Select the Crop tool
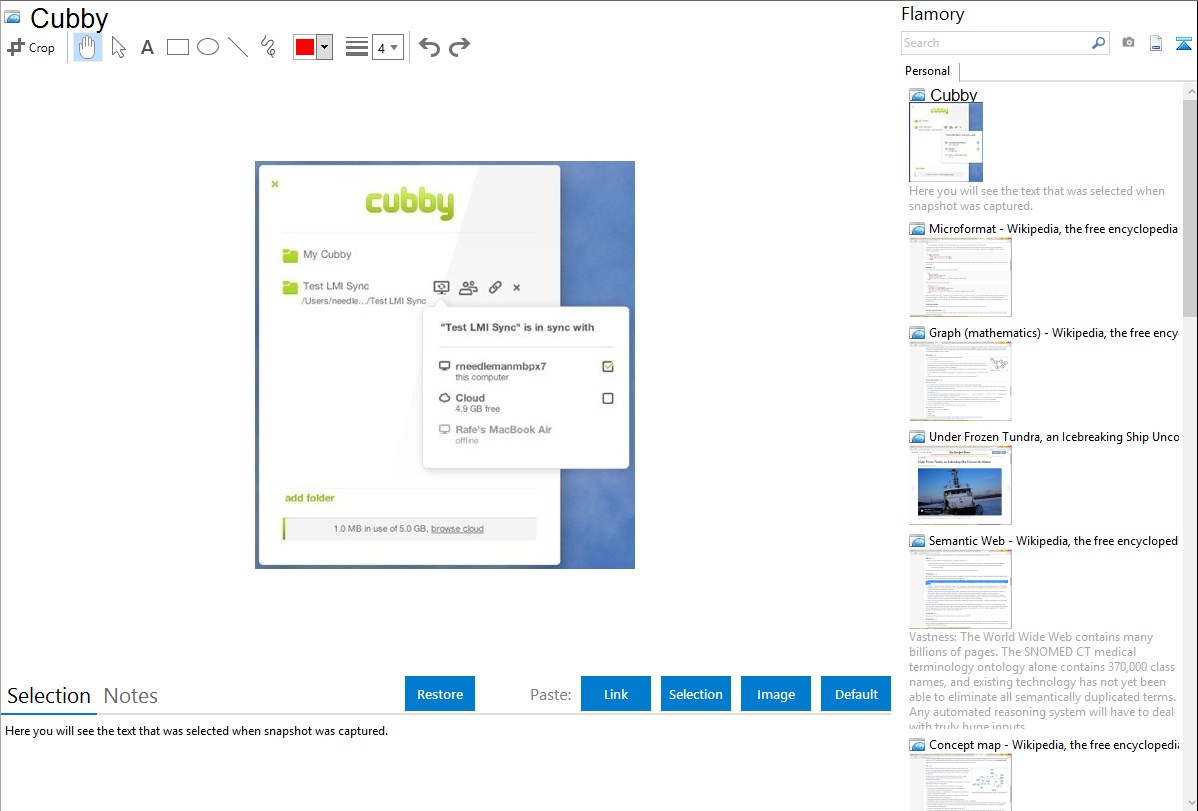The image size is (1198, 811). 31,47
